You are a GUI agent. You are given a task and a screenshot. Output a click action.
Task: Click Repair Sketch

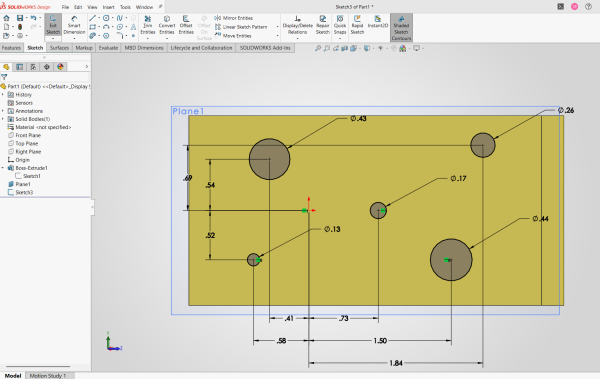pos(323,25)
